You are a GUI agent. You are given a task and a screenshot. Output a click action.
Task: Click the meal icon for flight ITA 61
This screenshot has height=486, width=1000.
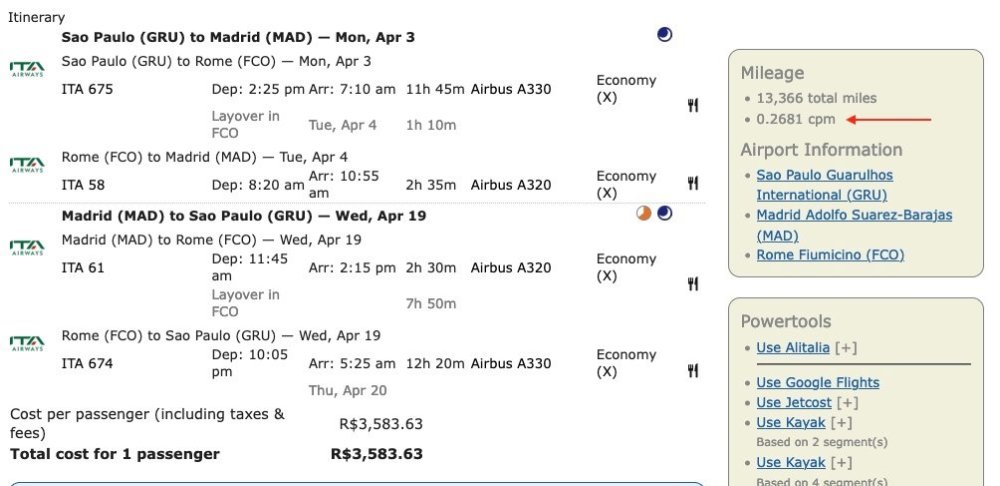coord(692,284)
